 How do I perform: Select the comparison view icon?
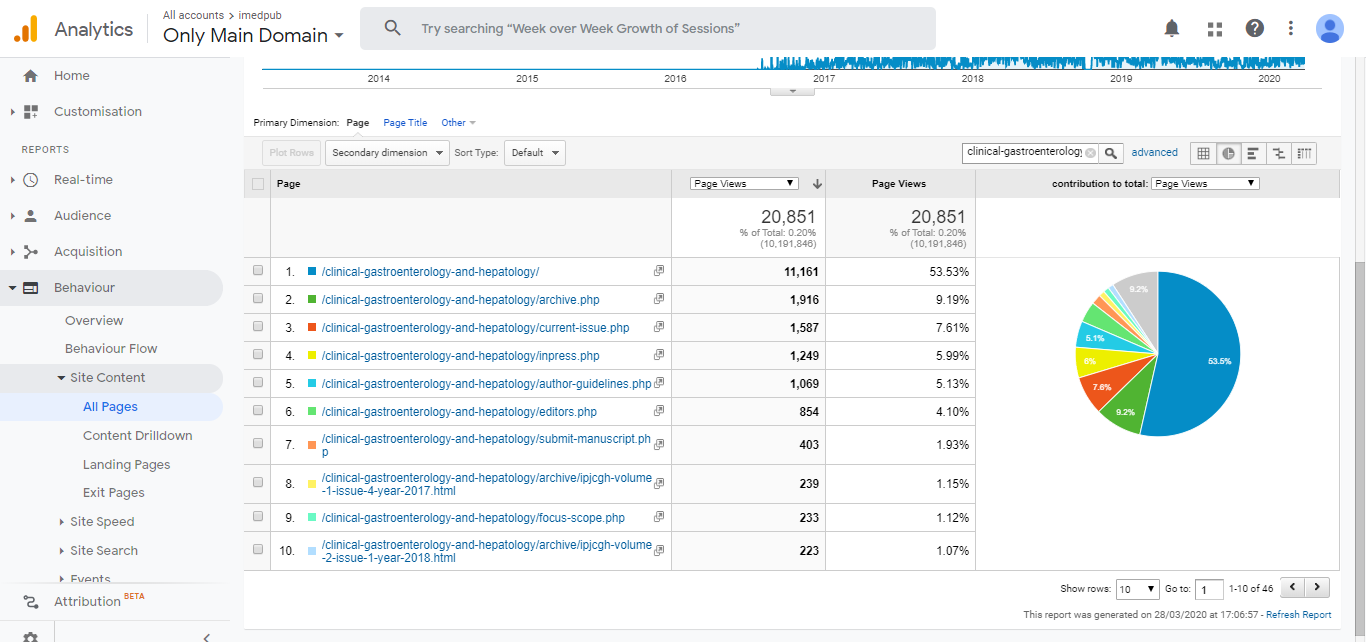coord(1278,153)
